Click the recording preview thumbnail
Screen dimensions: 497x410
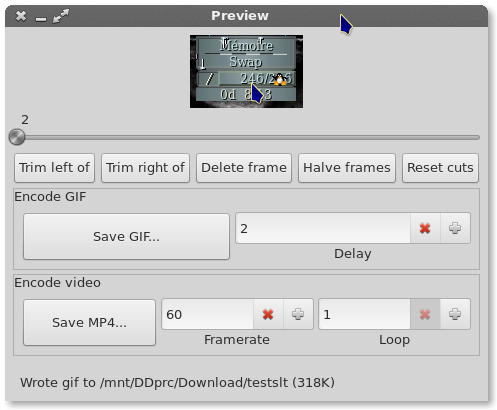pos(246,71)
